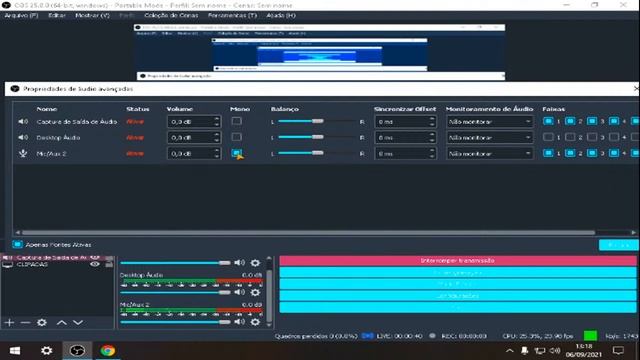Open Editar menu
Viewport: 640px width, 360px height.
click(57, 15)
